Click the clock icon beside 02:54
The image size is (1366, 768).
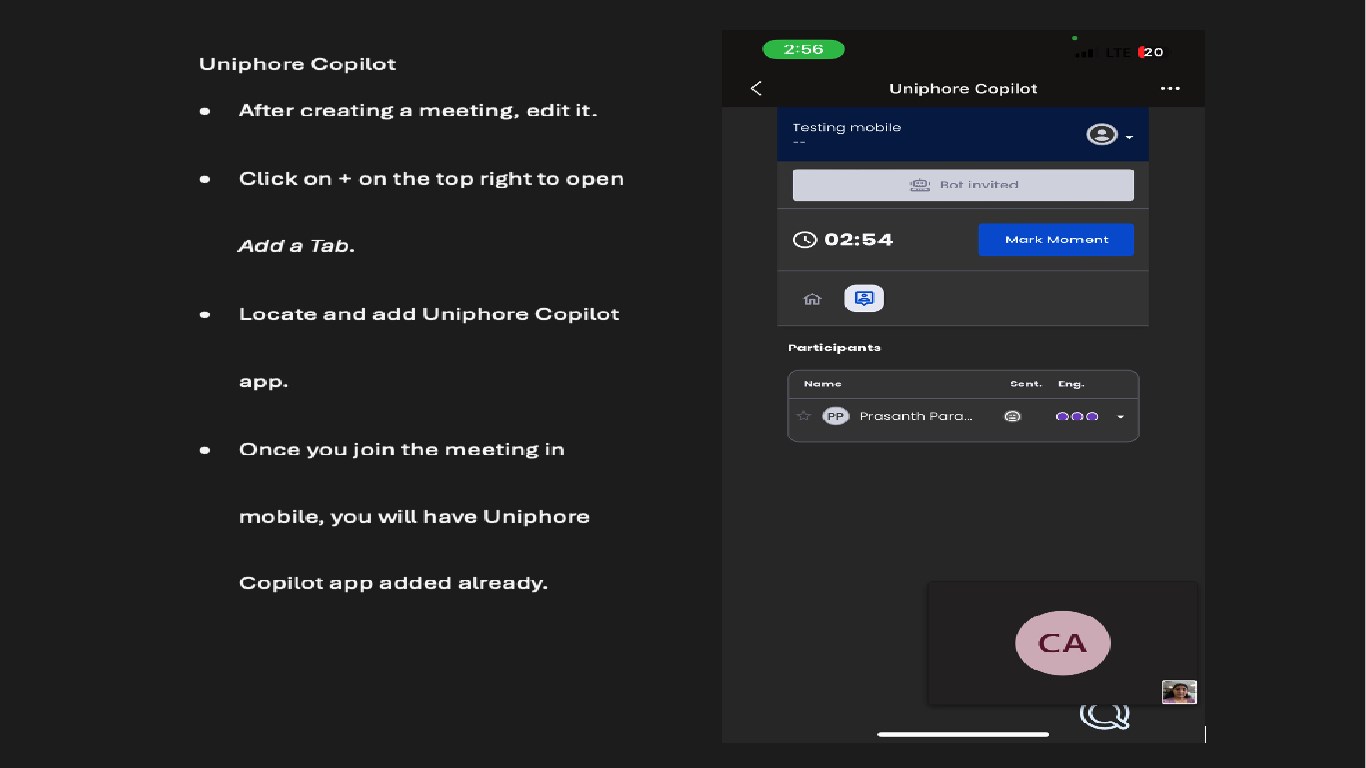click(x=804, y=240)
